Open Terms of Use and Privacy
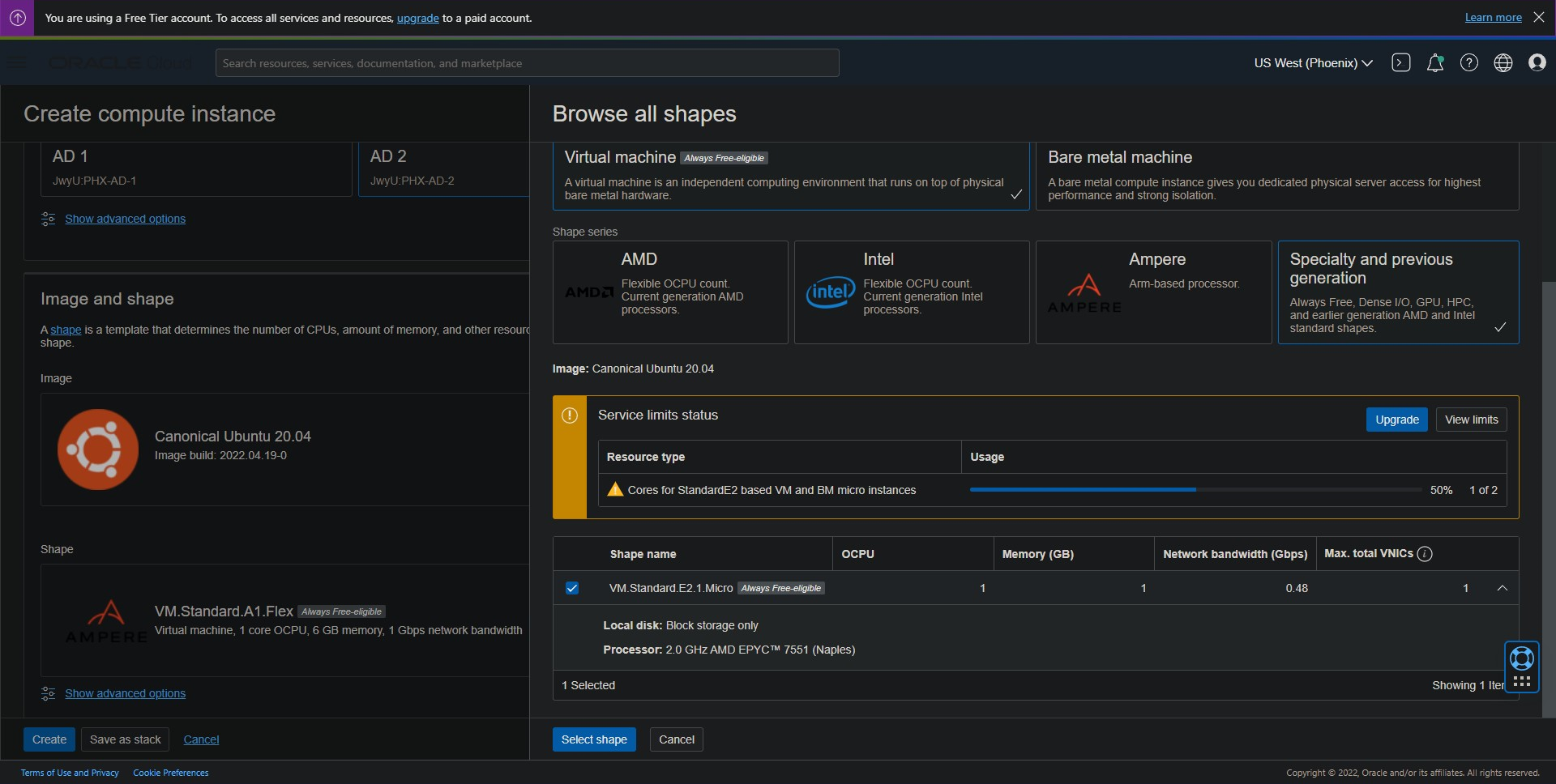Screen dimensions: 1556x784 70,773
